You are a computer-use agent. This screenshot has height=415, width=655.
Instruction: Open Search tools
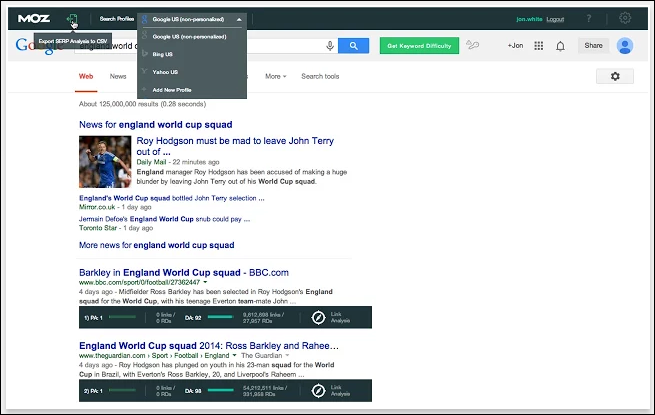pyautogui.click(x=320, y=76)
